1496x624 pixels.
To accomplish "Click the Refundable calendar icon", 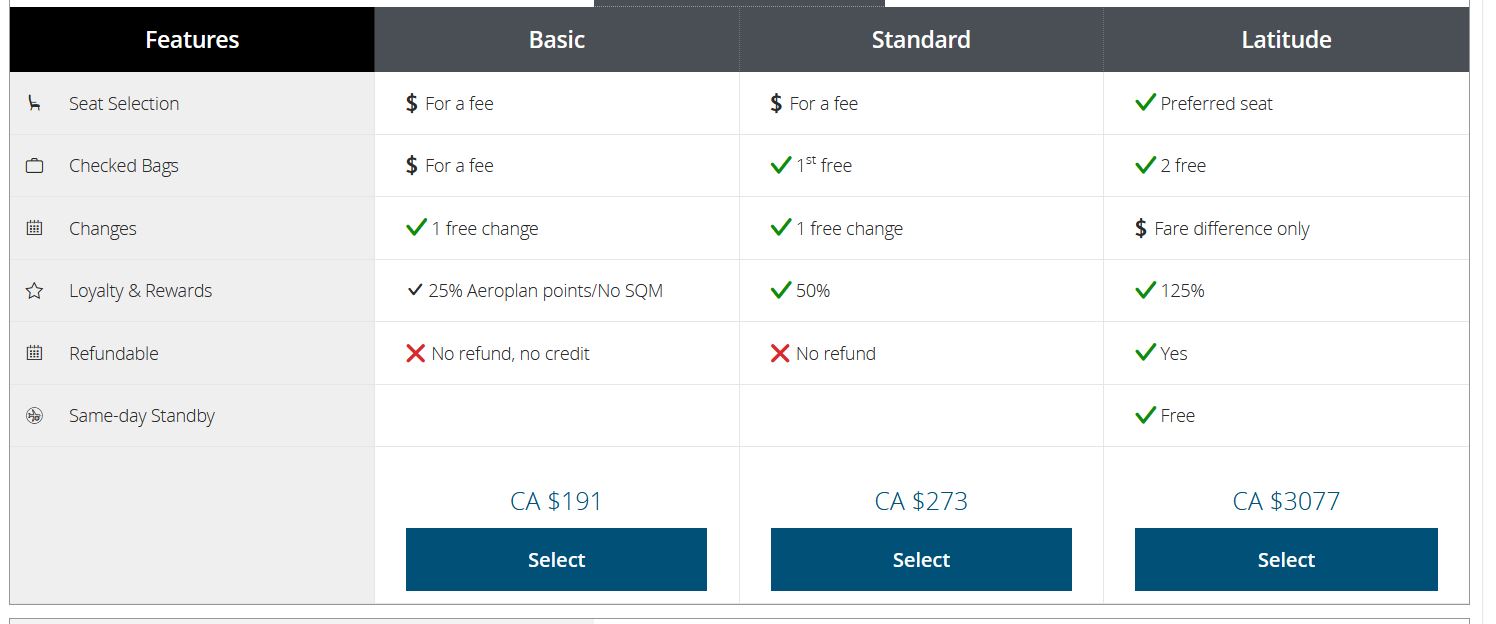I will click(x=34, y=353).
